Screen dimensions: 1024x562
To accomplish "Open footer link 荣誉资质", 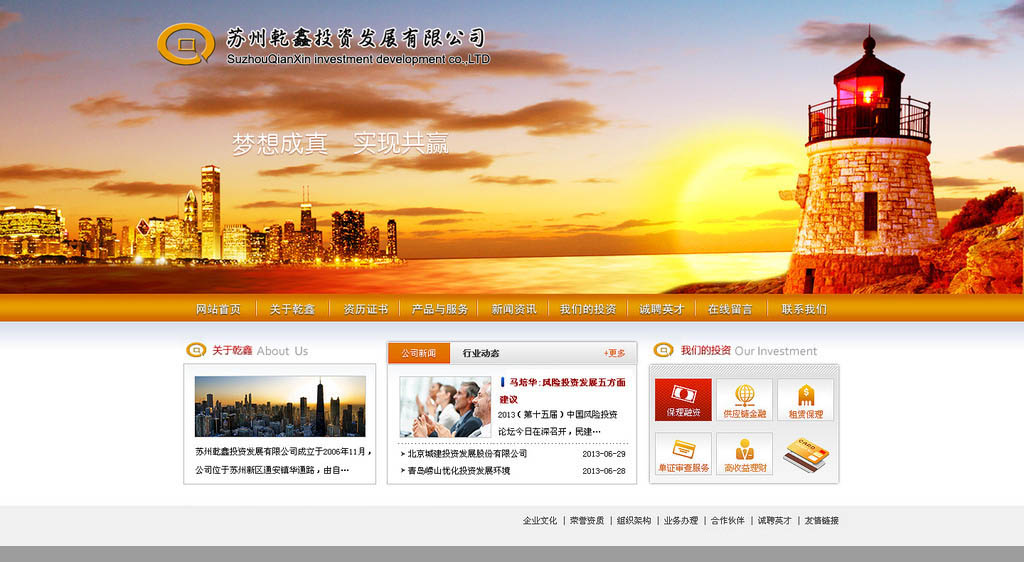I will (586, 520).
